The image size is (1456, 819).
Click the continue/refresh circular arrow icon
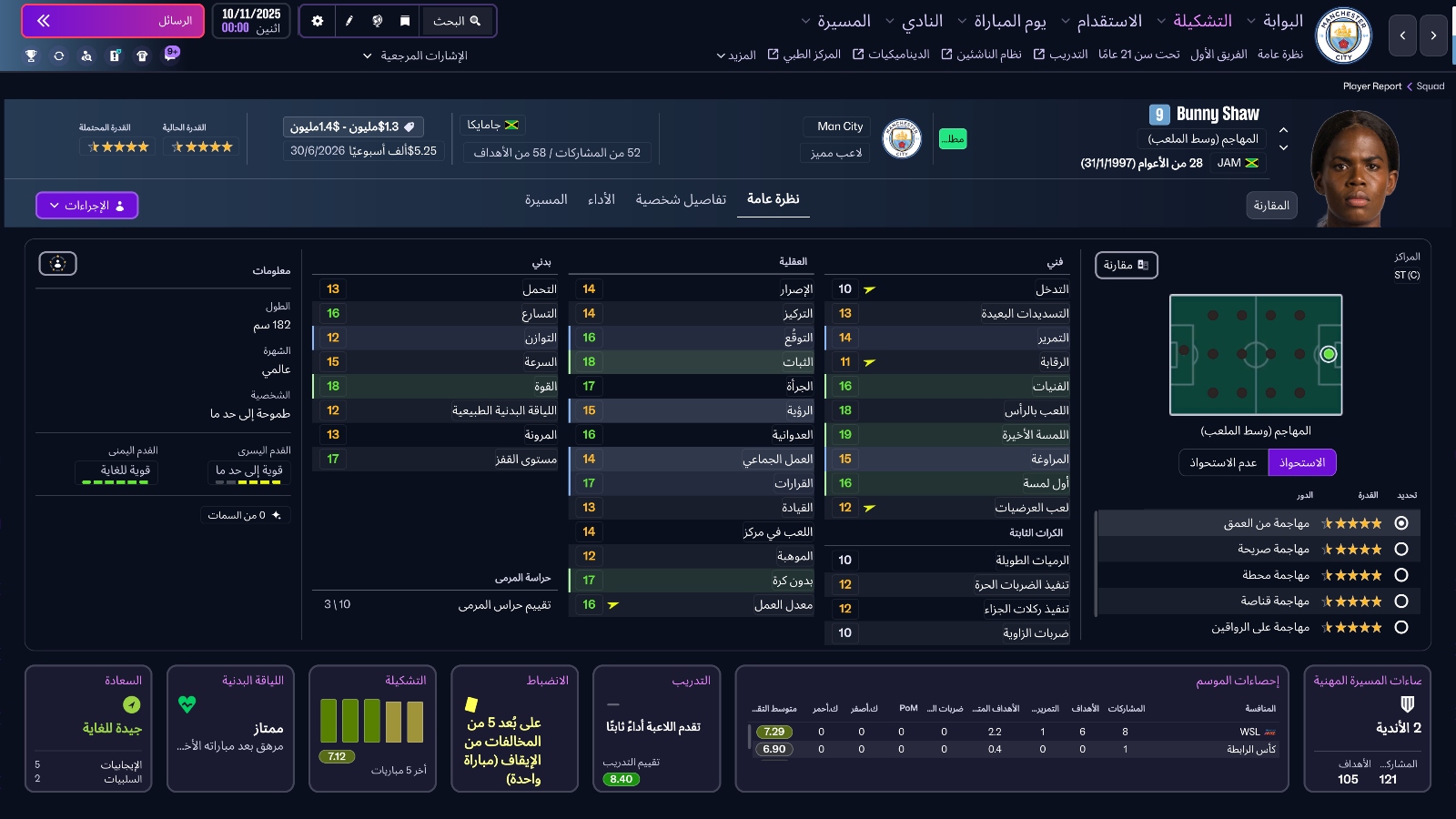point(60,56)
